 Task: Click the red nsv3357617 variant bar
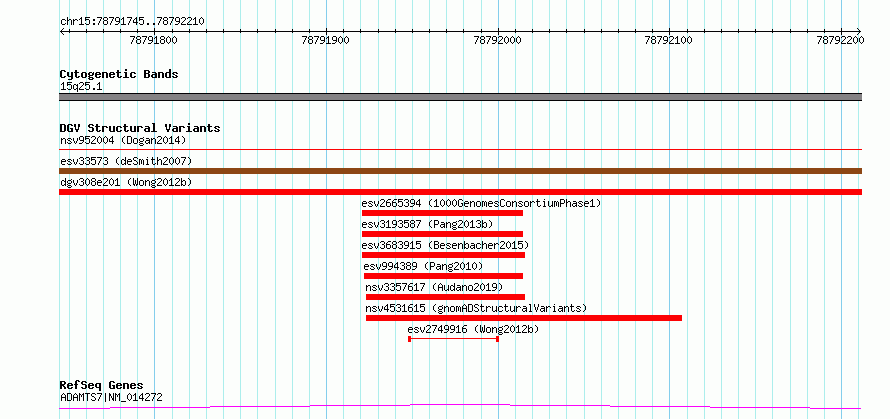pos(446,297)
